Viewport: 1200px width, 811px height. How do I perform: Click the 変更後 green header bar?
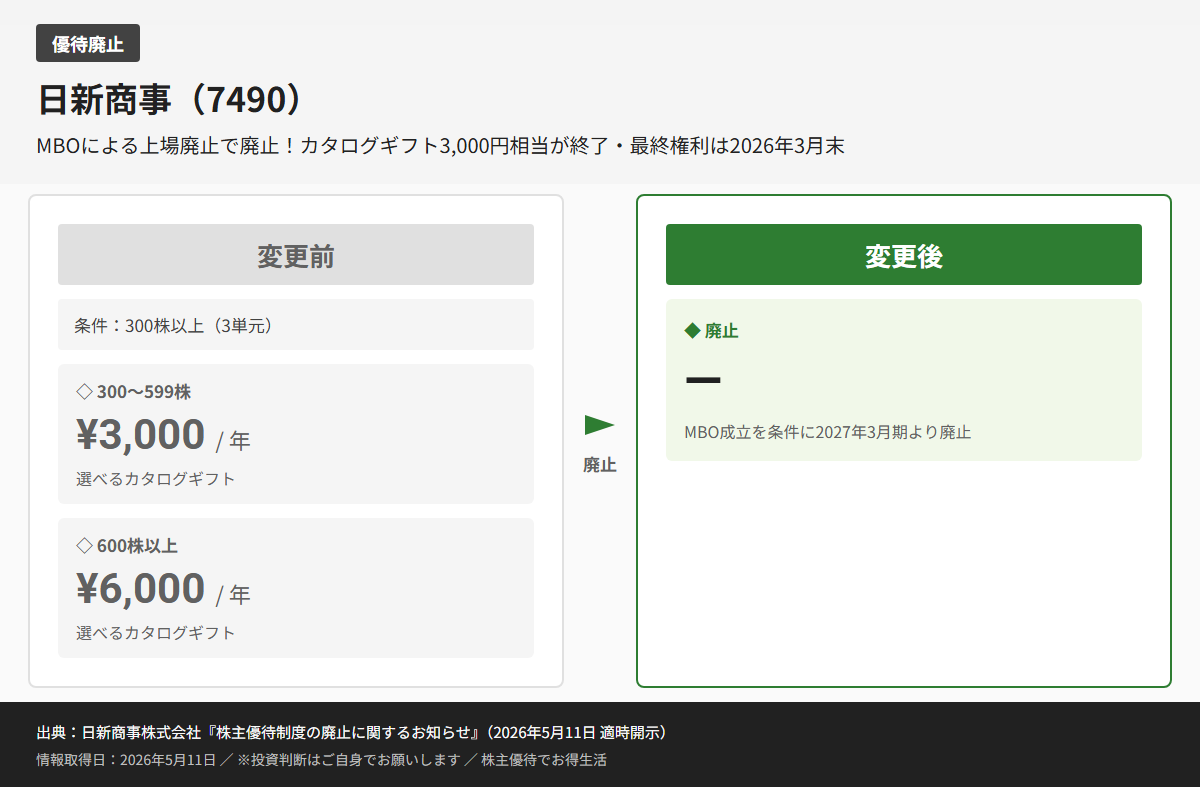point(904,255)
